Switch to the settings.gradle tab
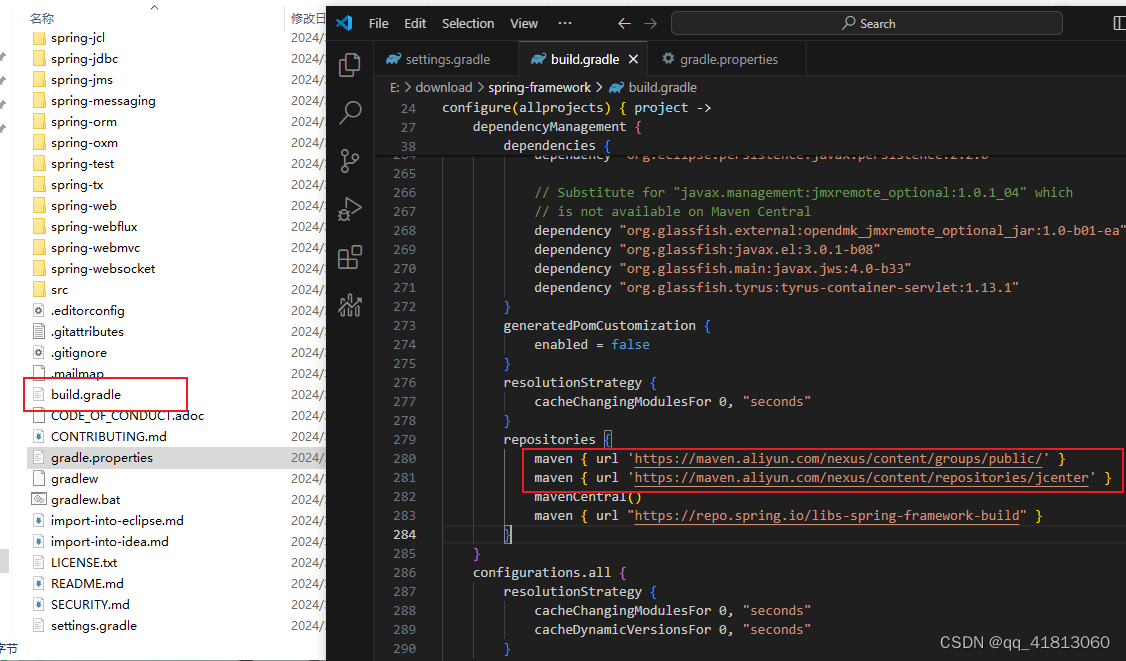Image resolution: width=1126 pixels, height=661 pixels. point(446,59)
